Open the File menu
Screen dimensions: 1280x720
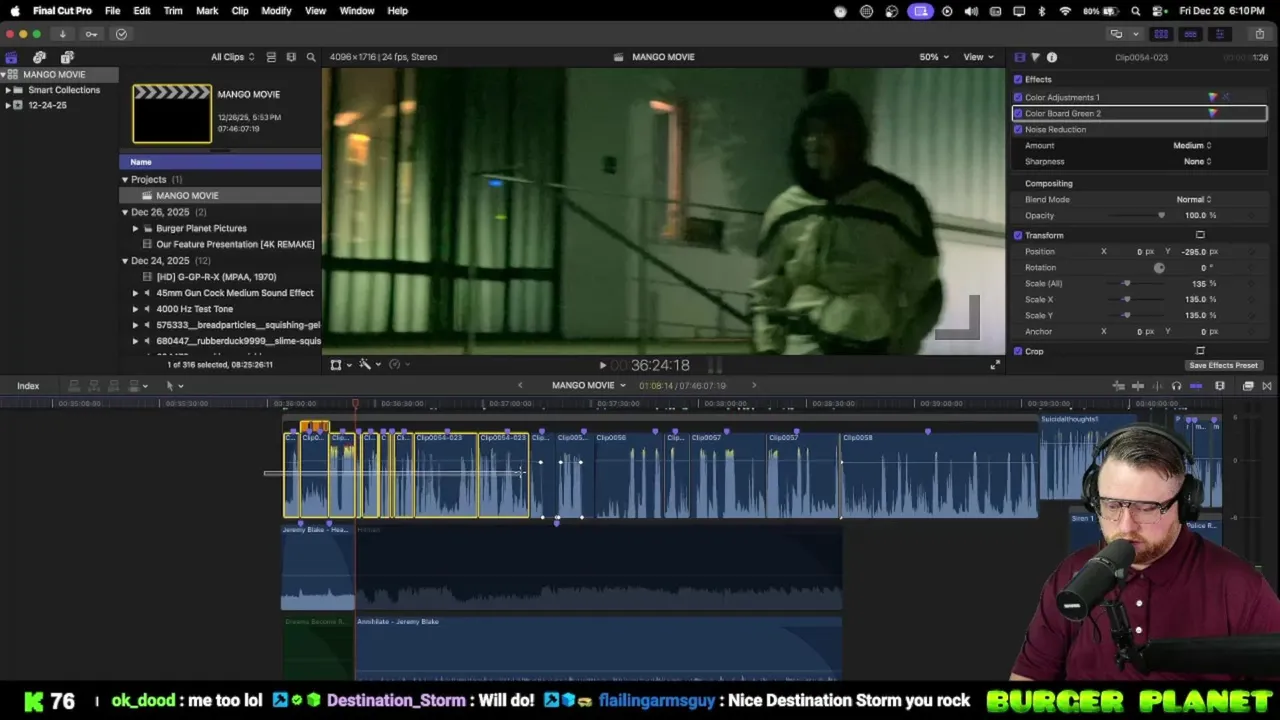tap(113, 11)
